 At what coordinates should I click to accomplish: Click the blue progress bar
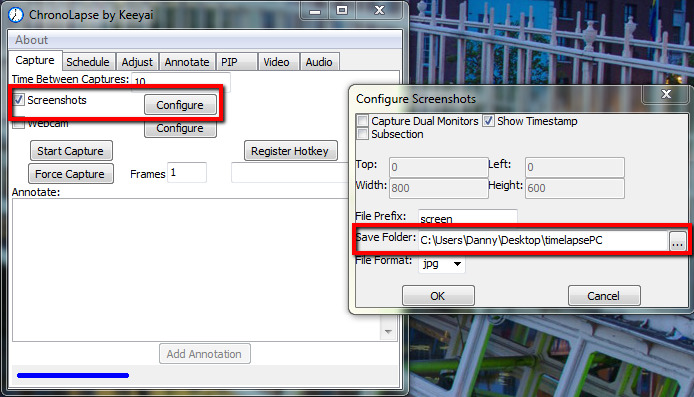click(73, 375)
